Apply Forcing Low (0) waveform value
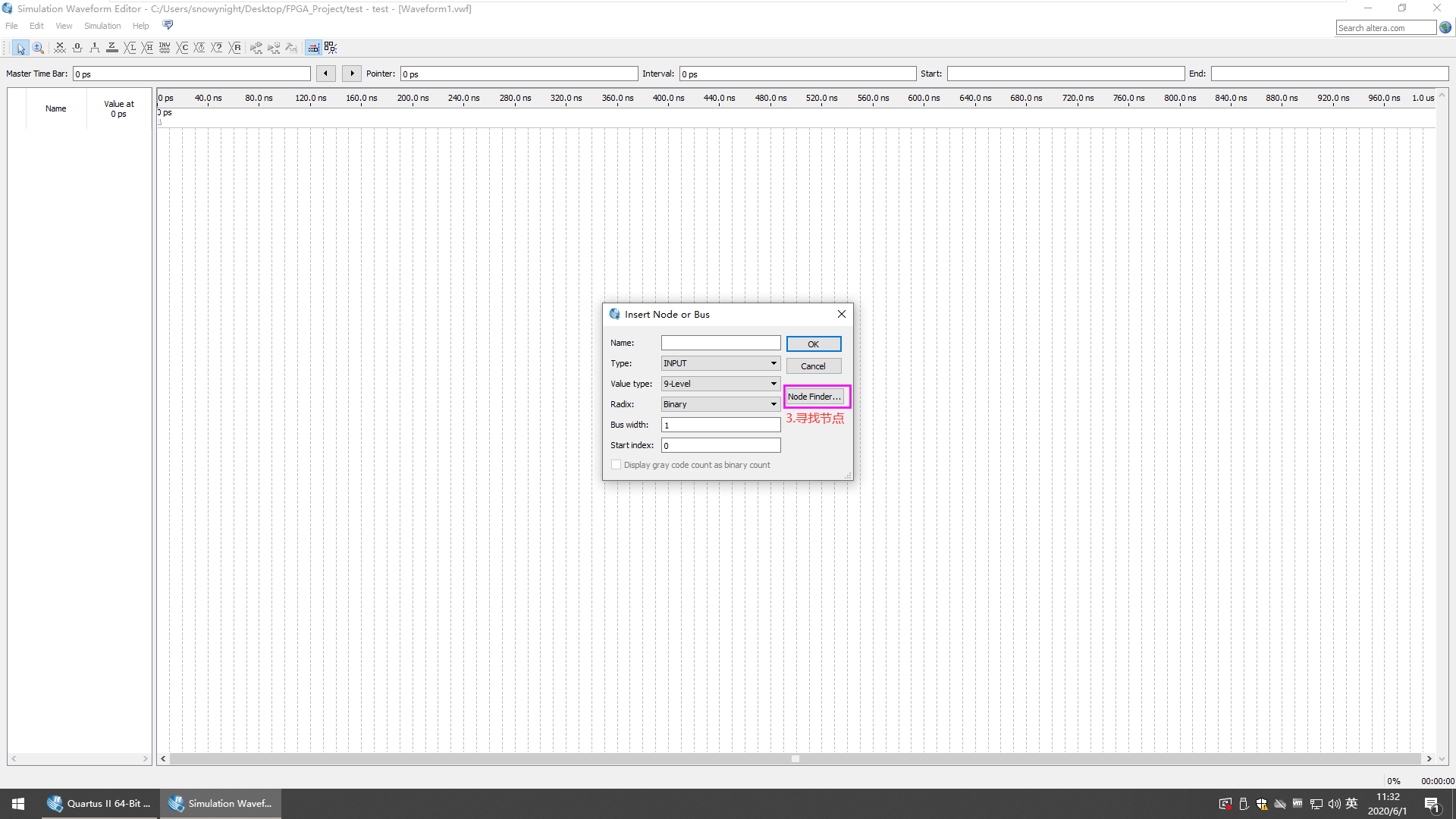This screenshot has height=819, width=1456. click(77, 48)
